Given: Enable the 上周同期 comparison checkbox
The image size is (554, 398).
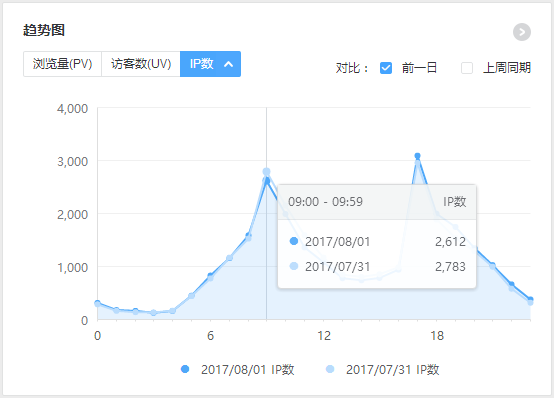Looking at the screenshot, I should (467, 68).
